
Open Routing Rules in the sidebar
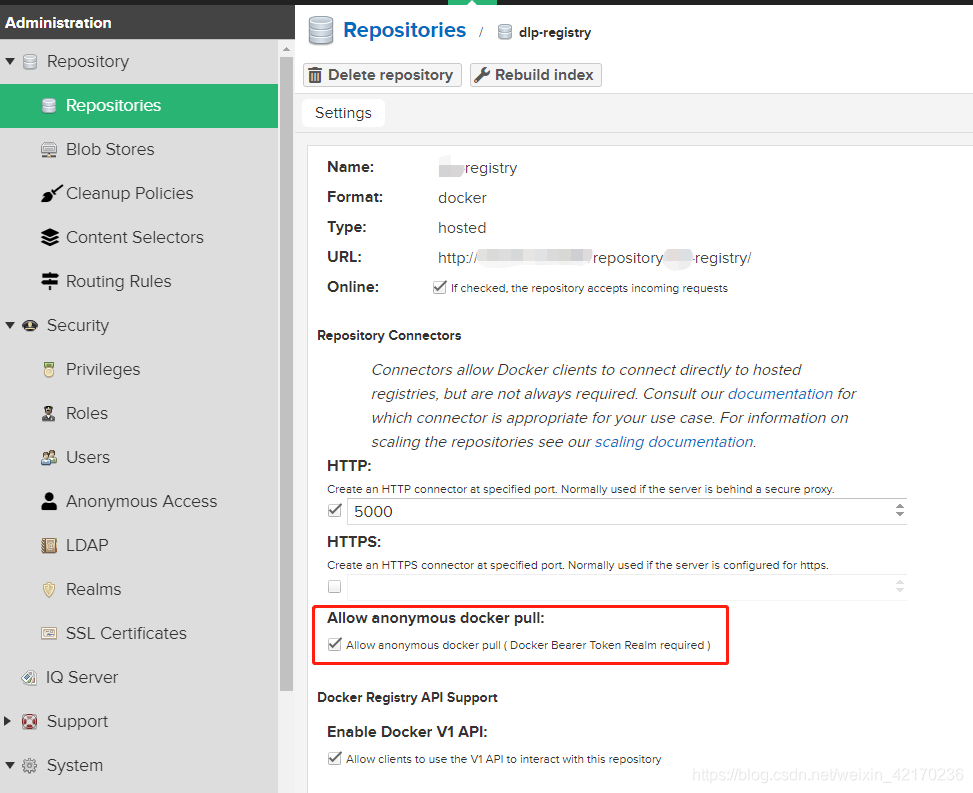[139, 282]
